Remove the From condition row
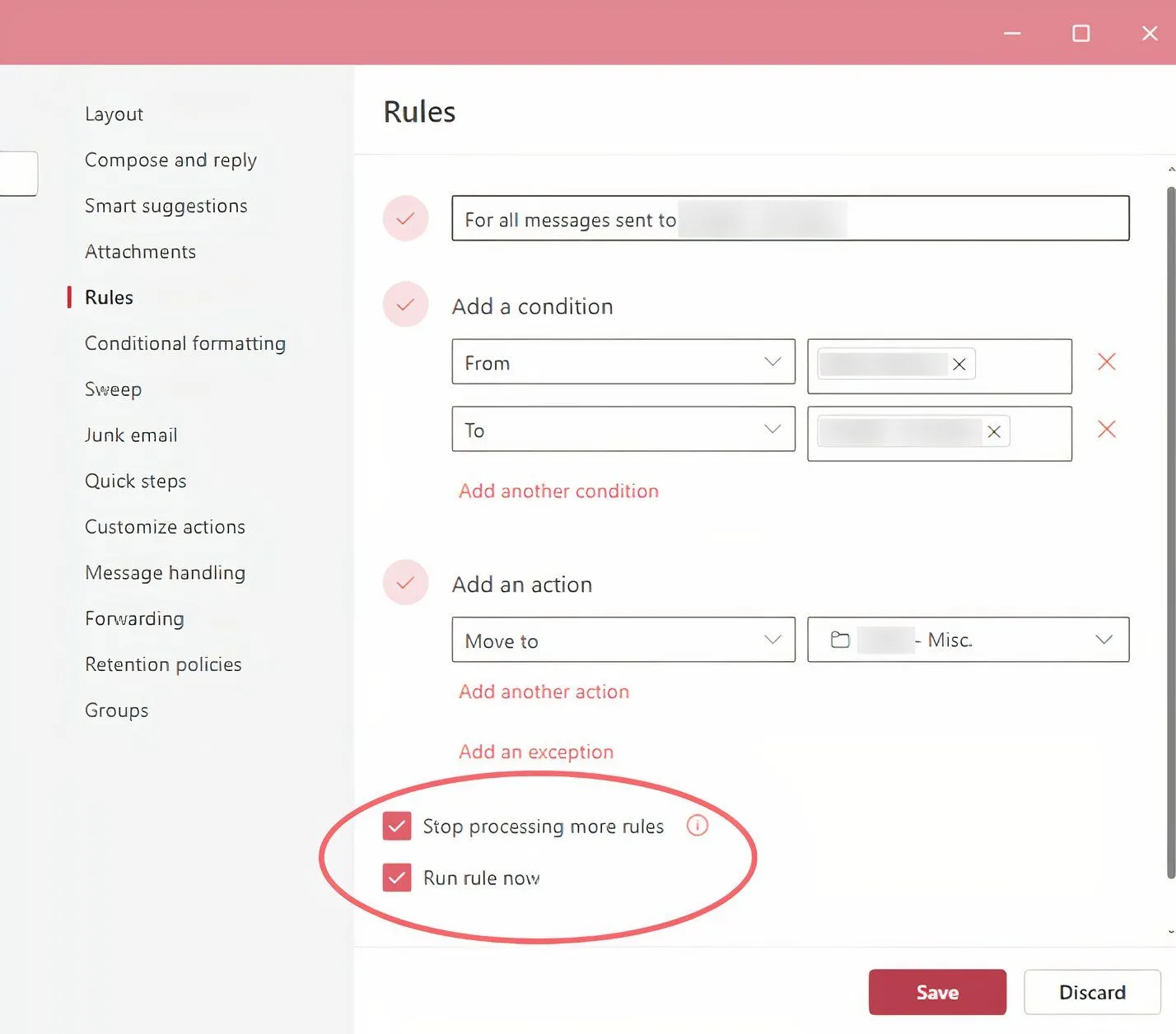This screenshot has width=1176, height=1034. pos(1106,361)
